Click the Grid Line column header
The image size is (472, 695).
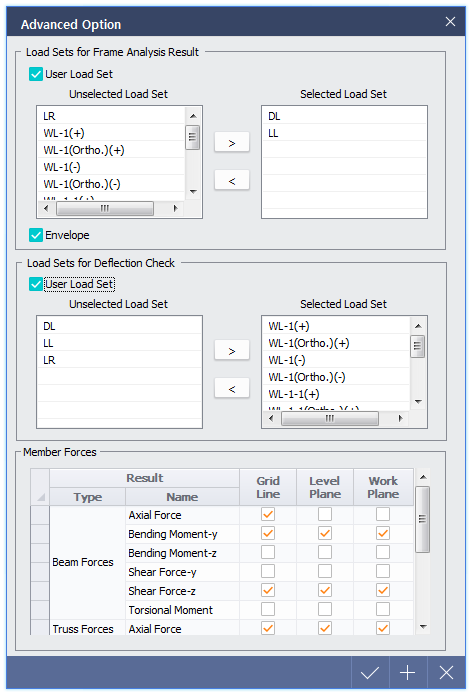click(x=268, y=487)
